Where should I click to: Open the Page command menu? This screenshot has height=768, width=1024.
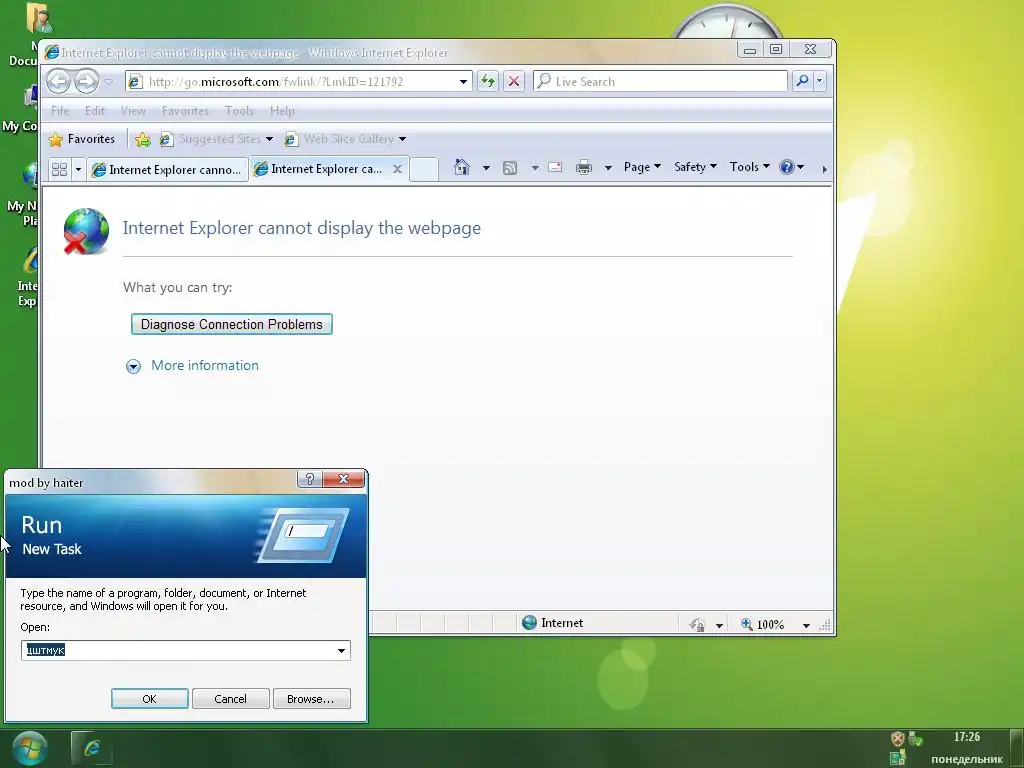[x=642, y=167]
